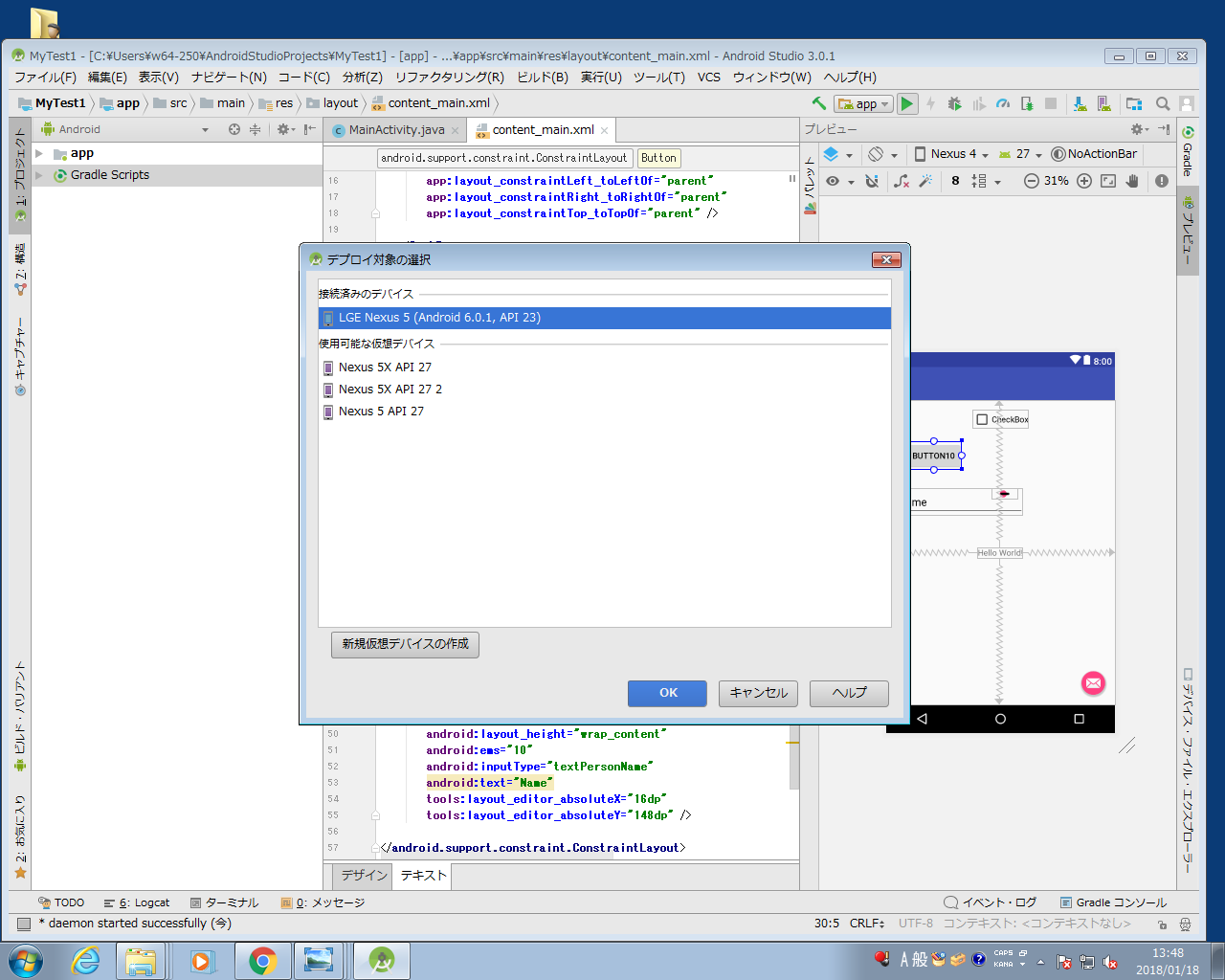The width and height of the screenshot is (1225, 980).
Task: Click the Infer Constraints magic wand icon
Action: tap(925, 181)
